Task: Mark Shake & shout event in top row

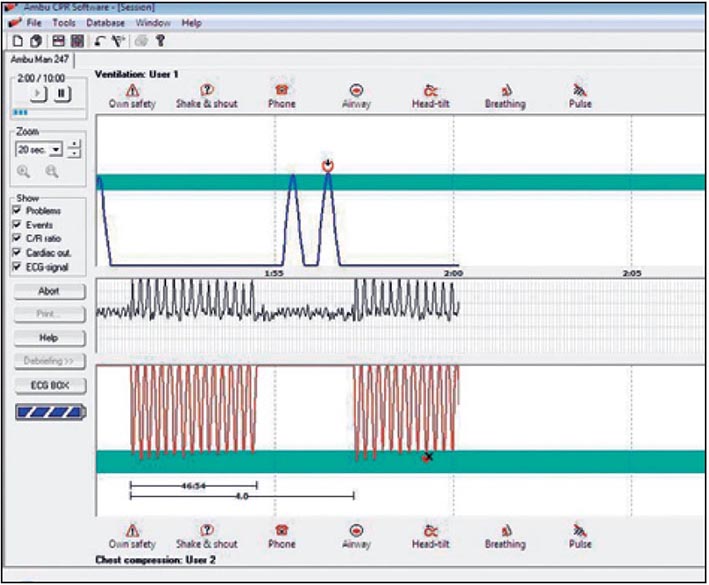Action: (x=207, y=96)
